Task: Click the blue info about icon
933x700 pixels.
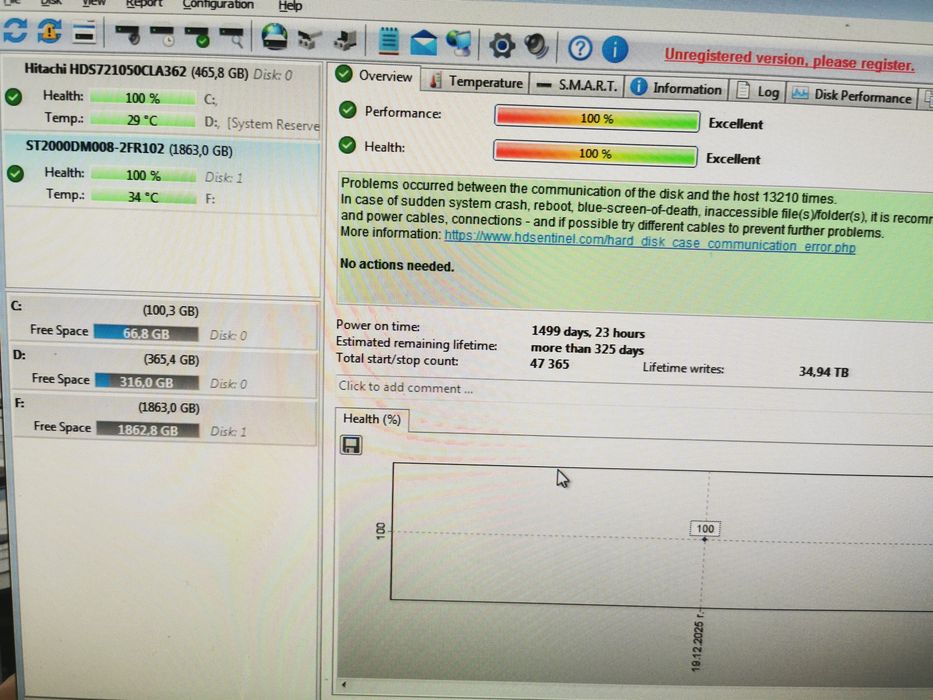Action: (615, 49)
